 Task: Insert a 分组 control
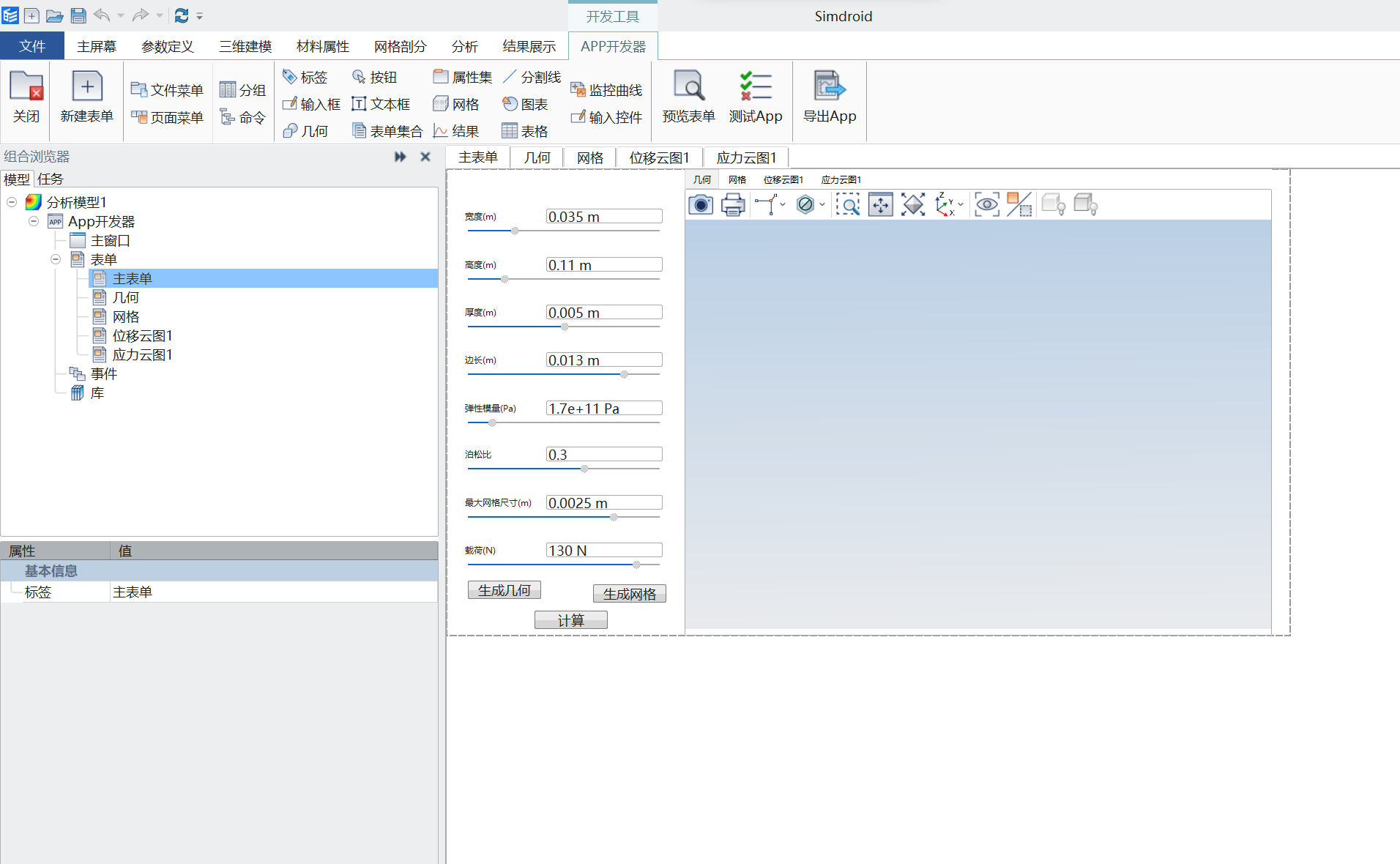click(x=242, y=90)
